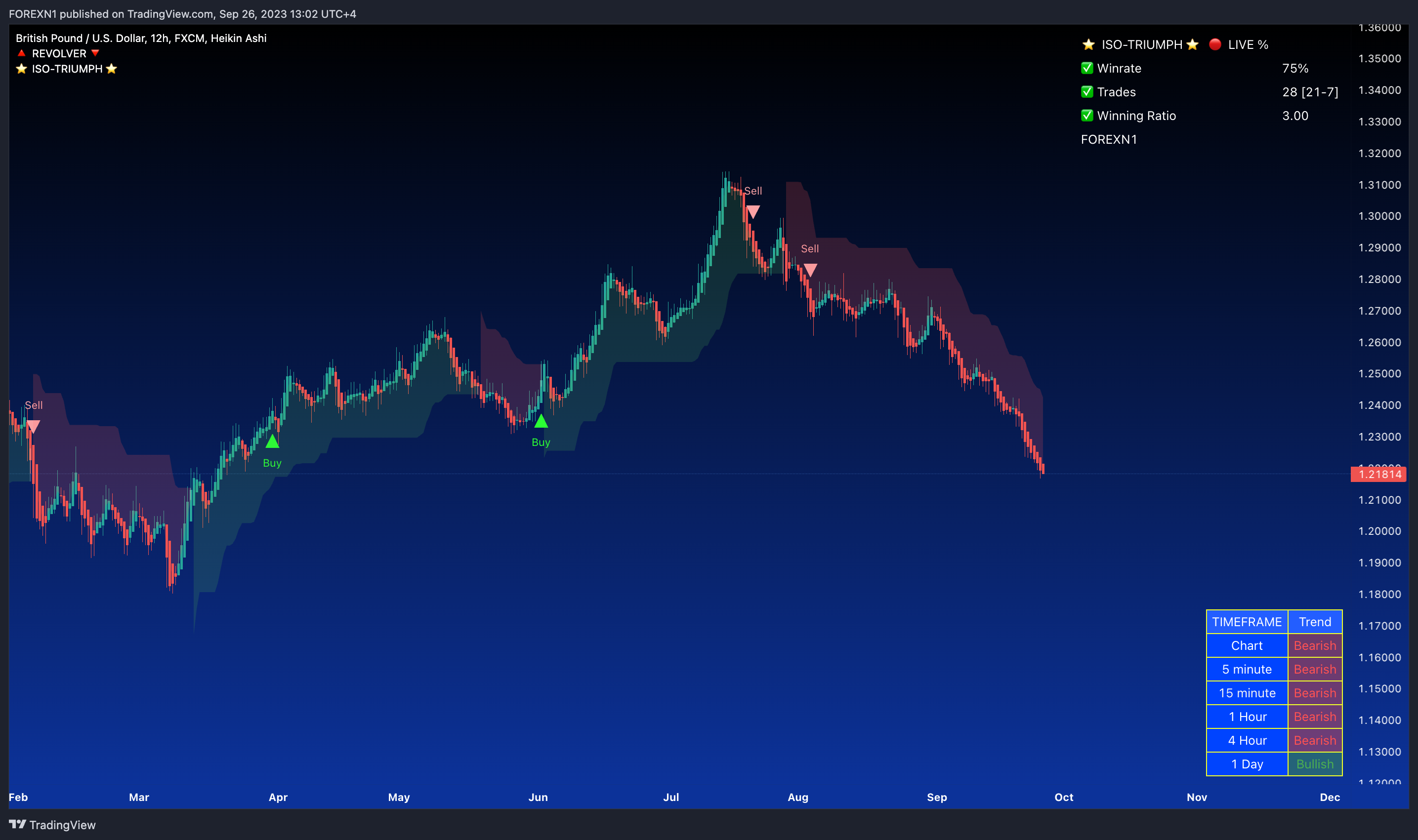Click the FOREXN1 text in stats panel
1418x840 pixels.
[x=1109, y=139]
